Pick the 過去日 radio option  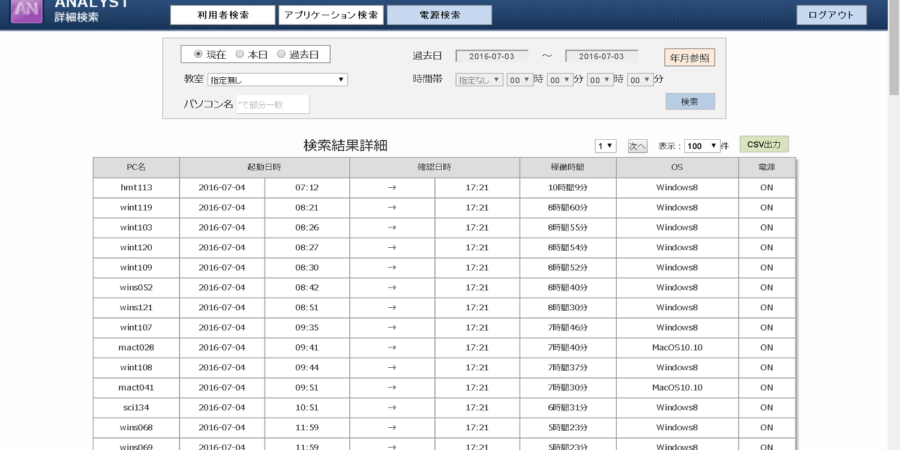click(281, 54)
